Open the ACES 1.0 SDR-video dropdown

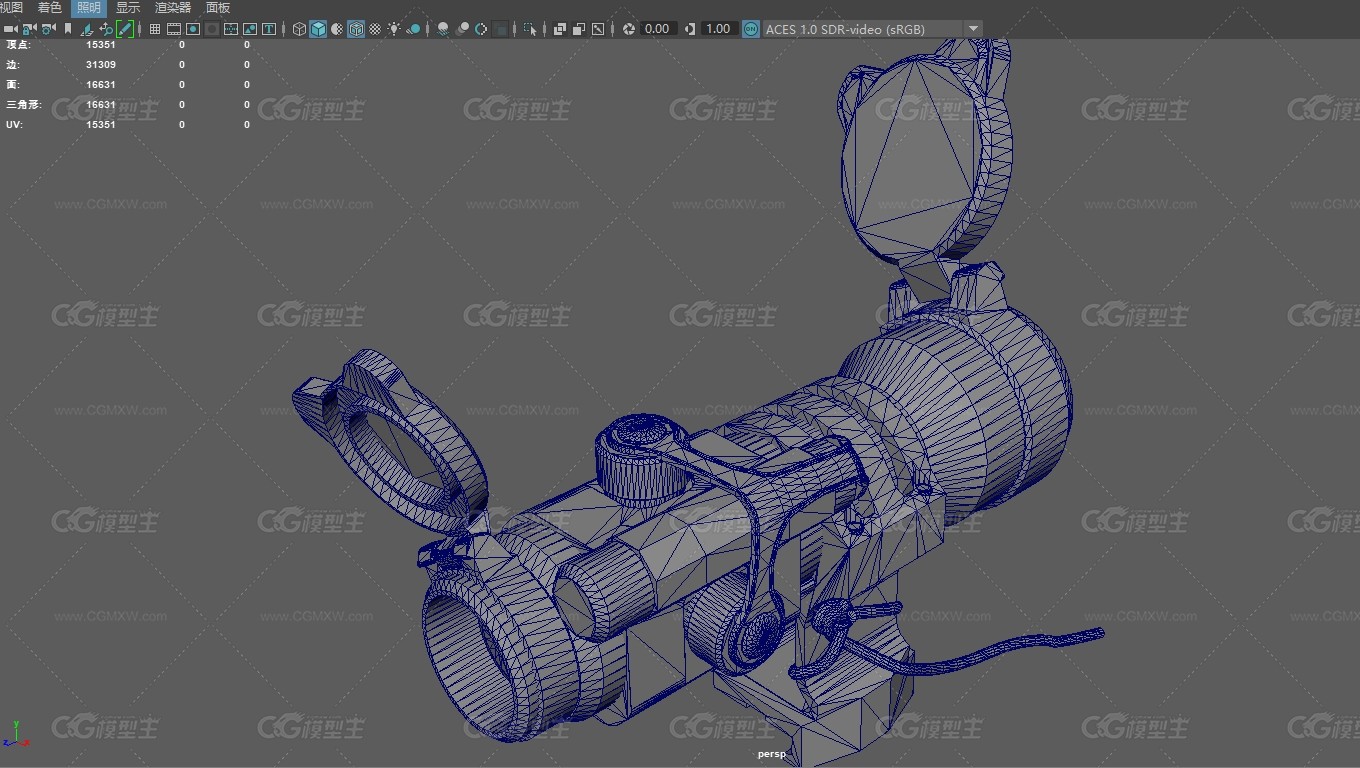click(x=872, y=29)
